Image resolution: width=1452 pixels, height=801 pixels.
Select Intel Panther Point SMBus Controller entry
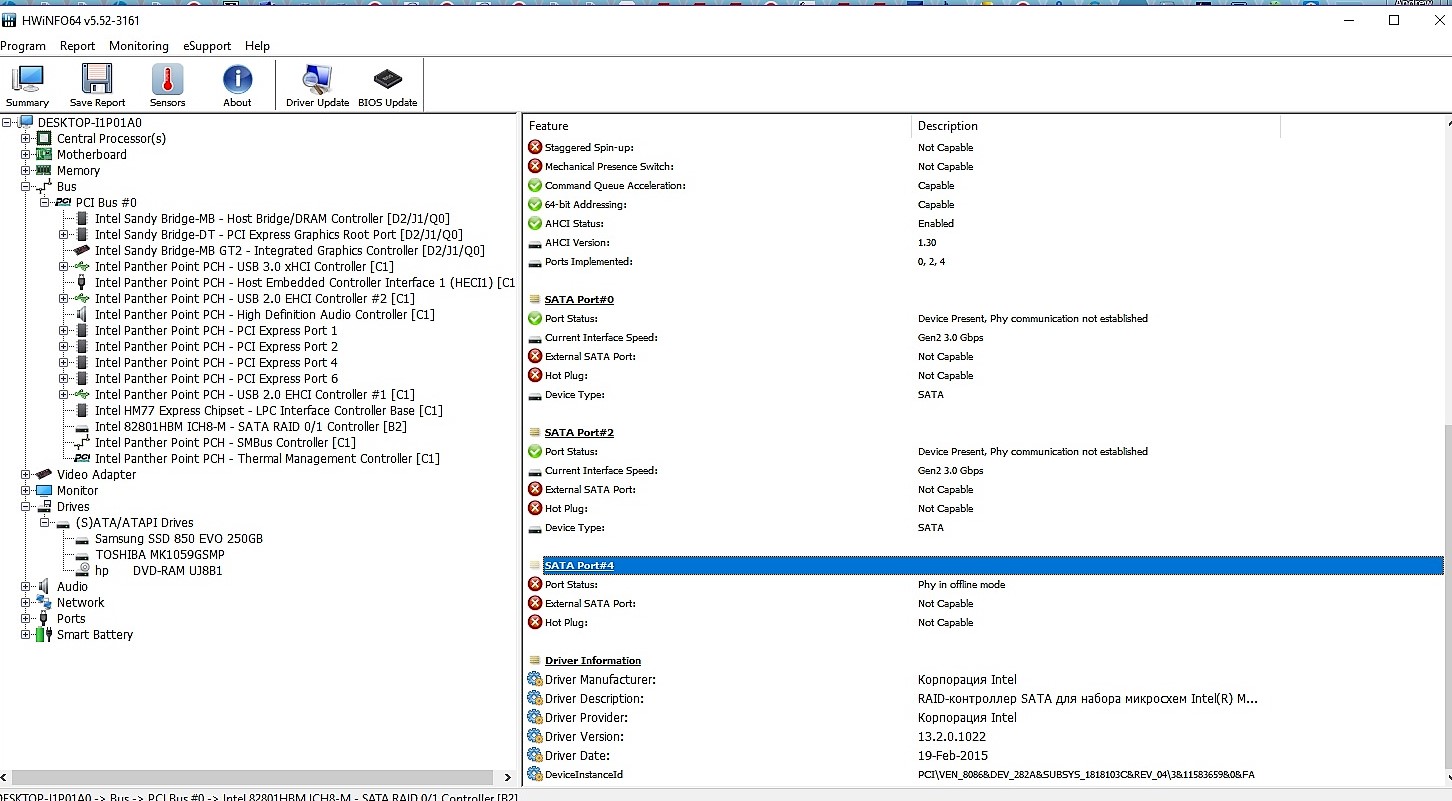point(225,442)
